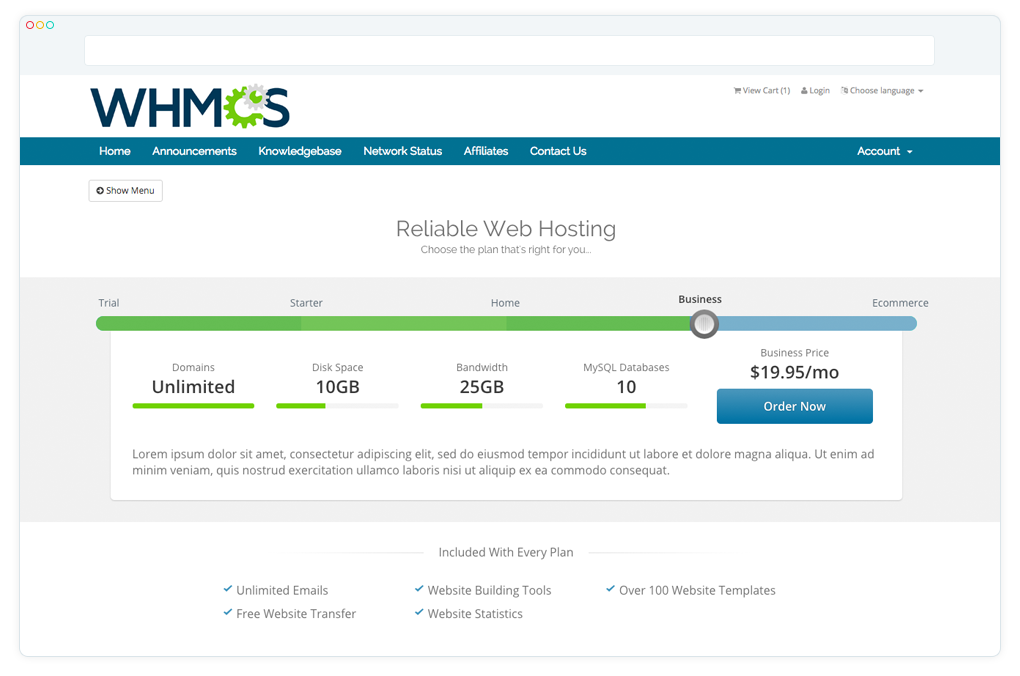Select Network Status in navigation
Image resolution: width=1020 pixels, height=676 pixels.
[403, 151]
